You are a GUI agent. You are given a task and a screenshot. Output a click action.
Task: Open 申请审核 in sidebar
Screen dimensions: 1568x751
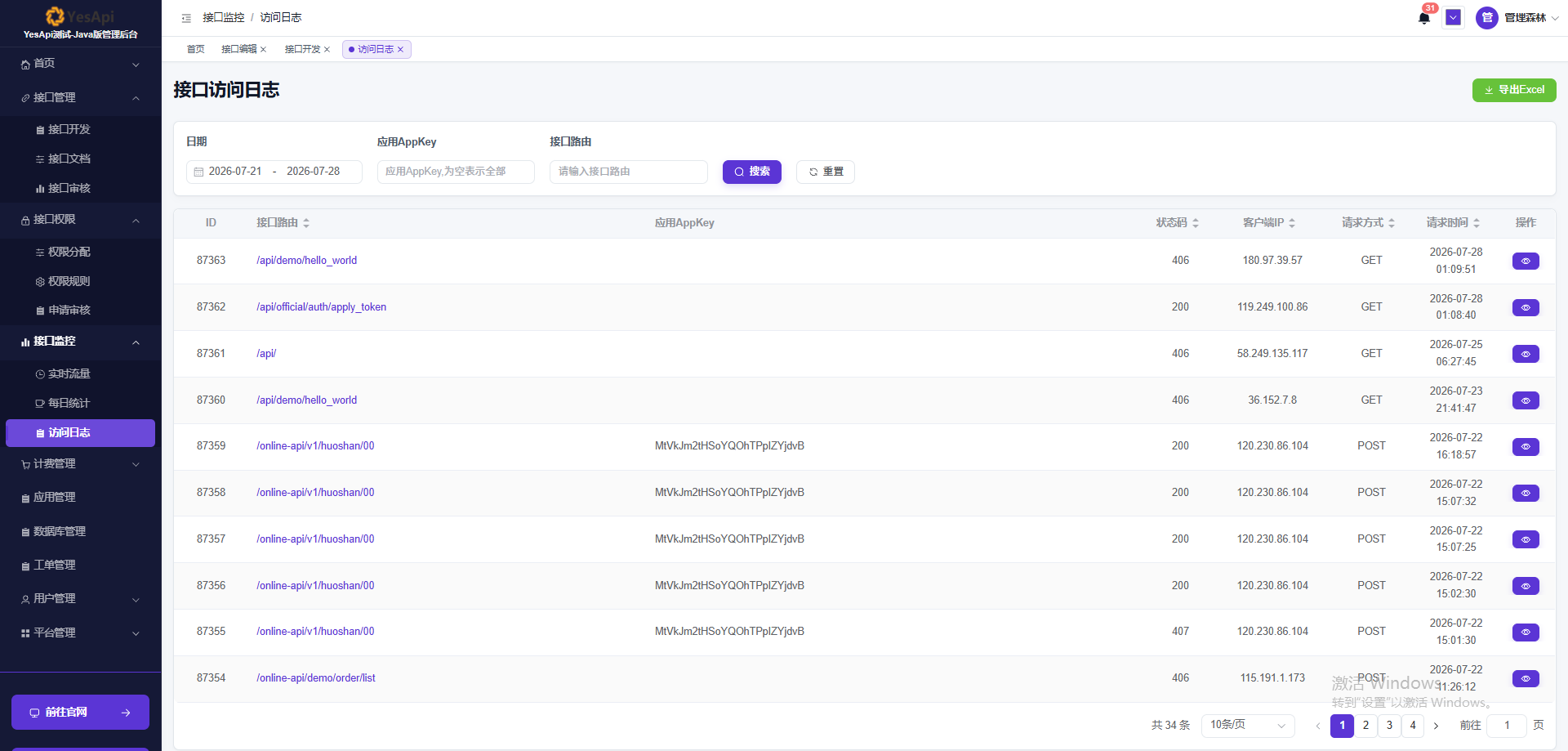pyautogui.click(x=80, y=311)
